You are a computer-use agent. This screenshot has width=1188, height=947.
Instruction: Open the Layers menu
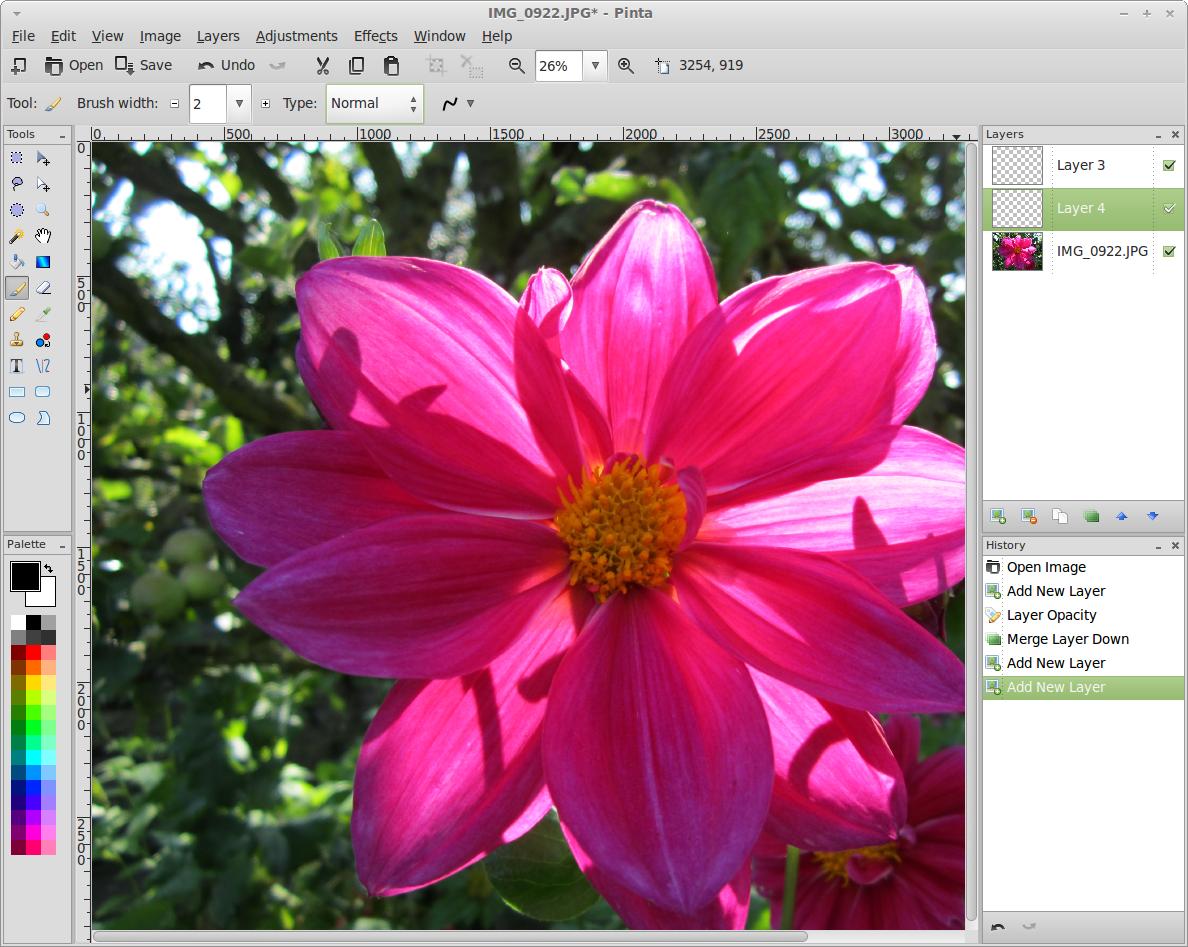218,36
